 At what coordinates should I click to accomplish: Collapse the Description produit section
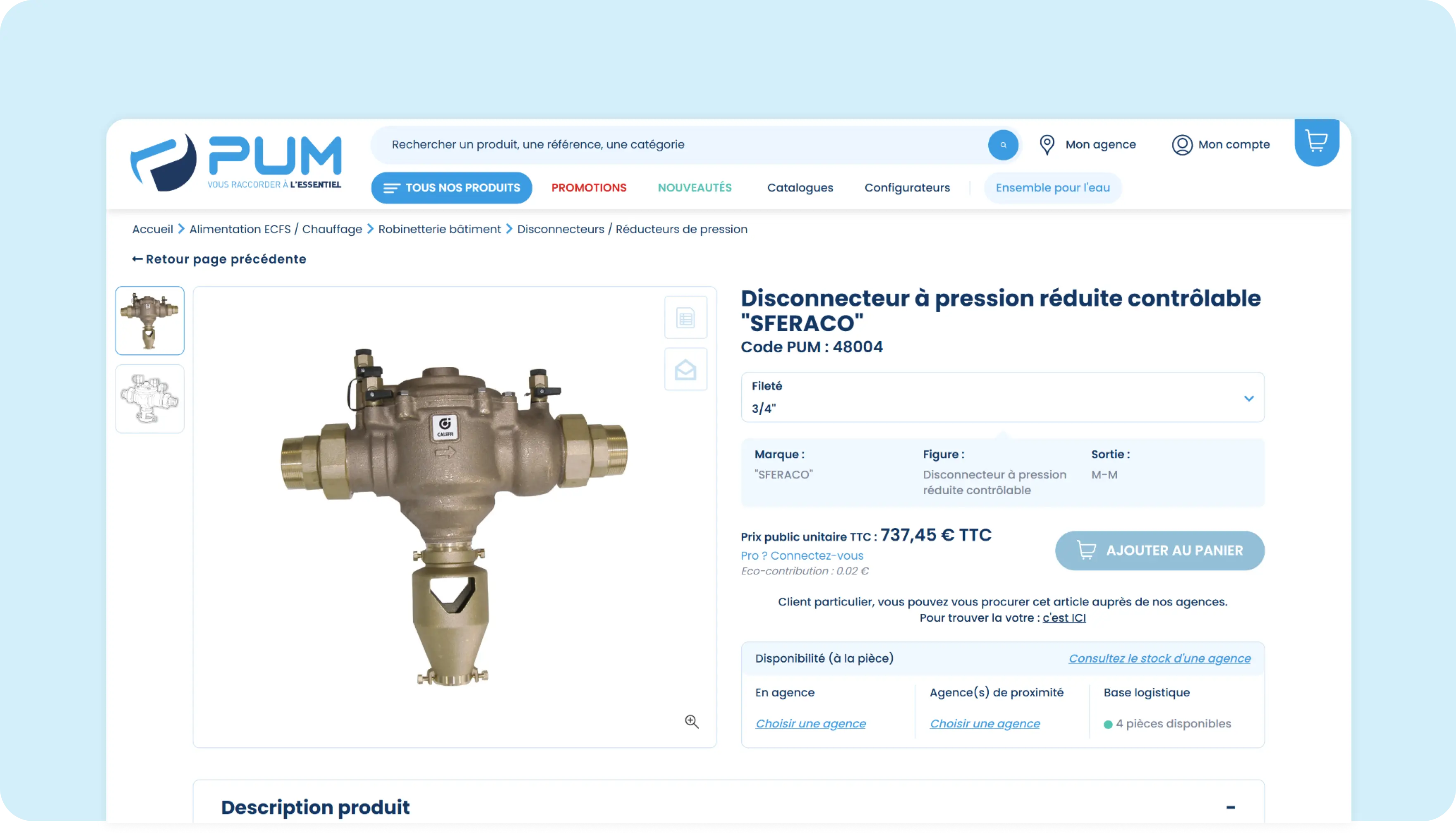(1230, 807)
